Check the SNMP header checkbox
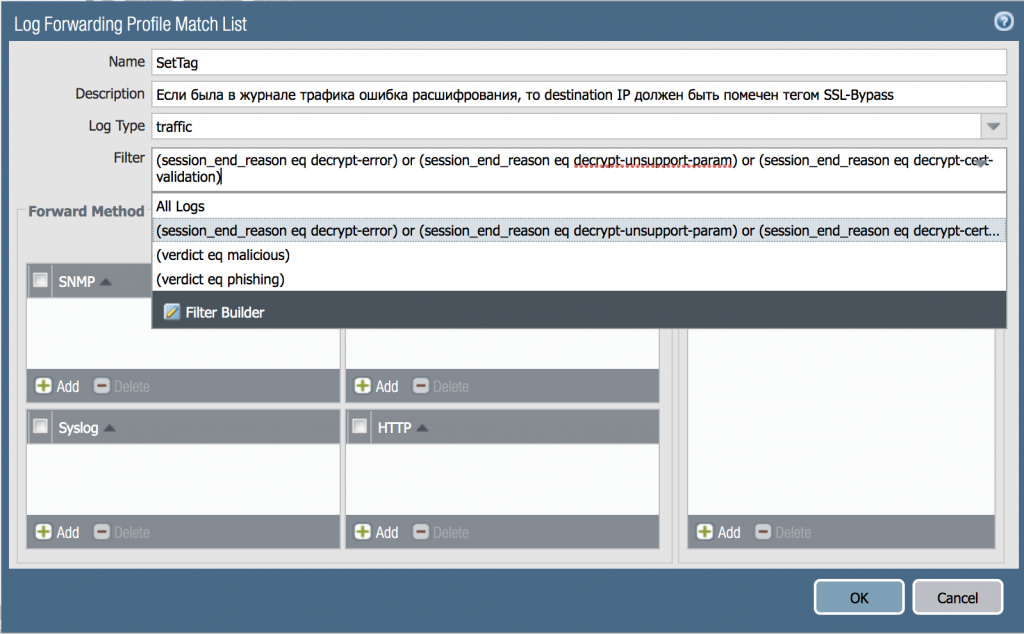 click(40, 281)
